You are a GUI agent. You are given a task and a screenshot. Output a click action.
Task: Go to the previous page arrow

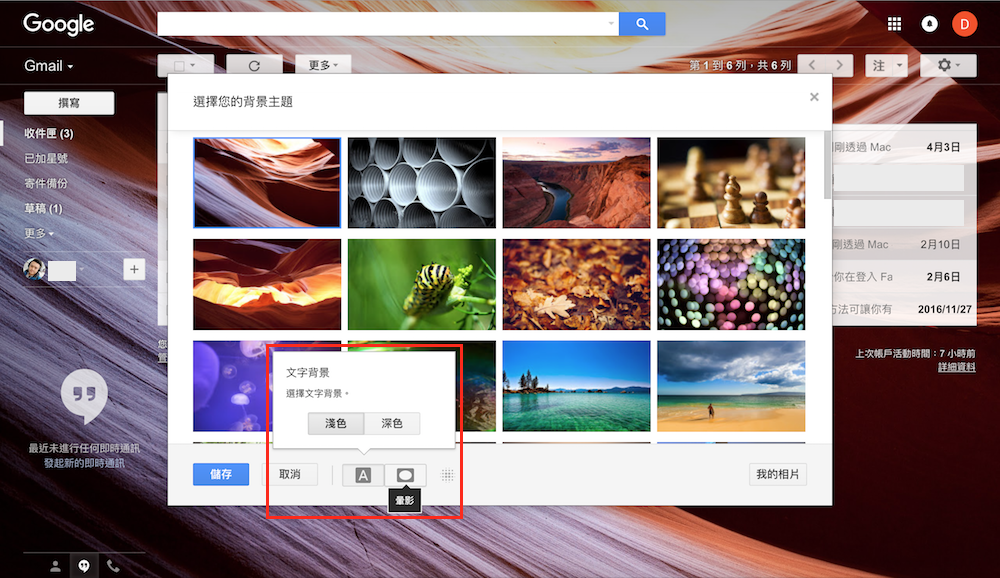pyautogui.click(x=812, y=65)
